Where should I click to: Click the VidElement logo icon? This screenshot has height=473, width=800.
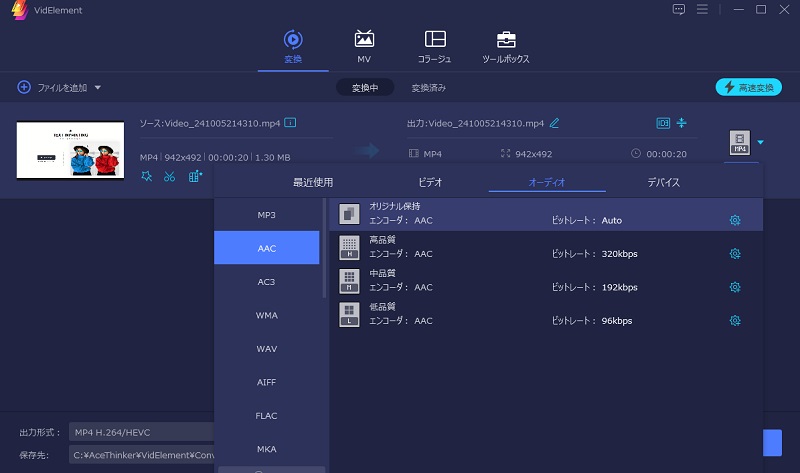click(x=20, y=10)
